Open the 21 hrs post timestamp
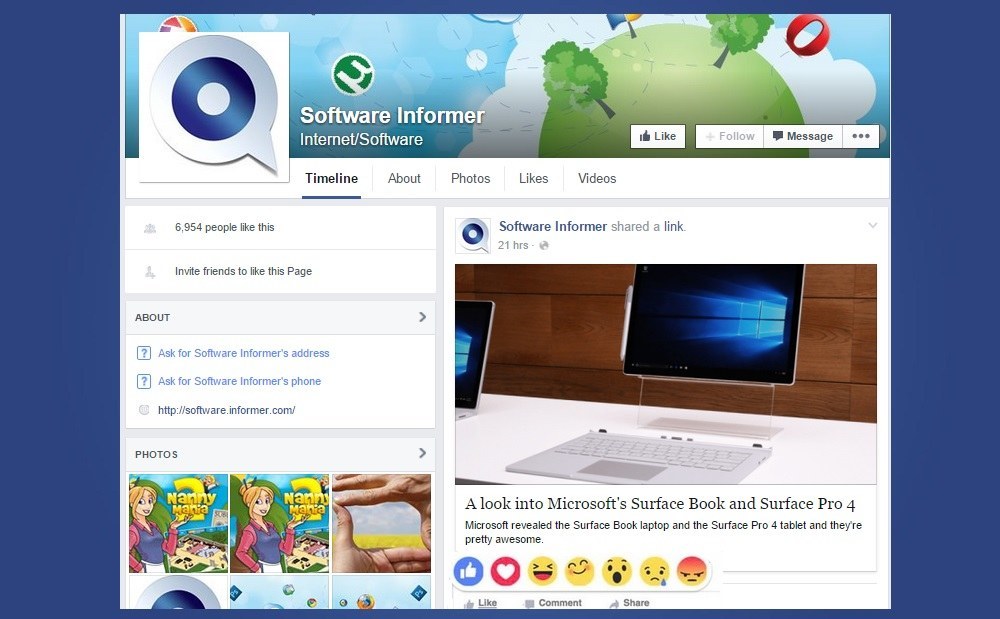Viewport: 1000px width, 619px height. click(513, 245)
